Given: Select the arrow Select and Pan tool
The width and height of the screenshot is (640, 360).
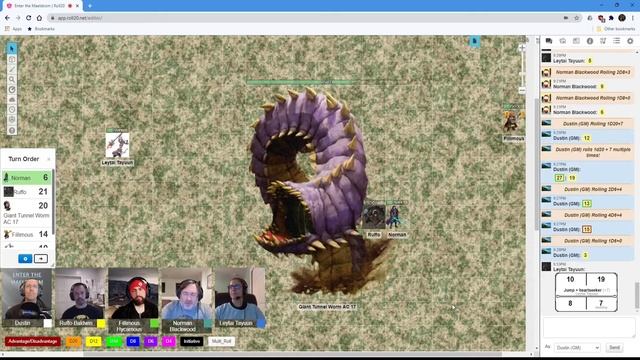Looking at the screenshot, I should (x=12, y=49).
